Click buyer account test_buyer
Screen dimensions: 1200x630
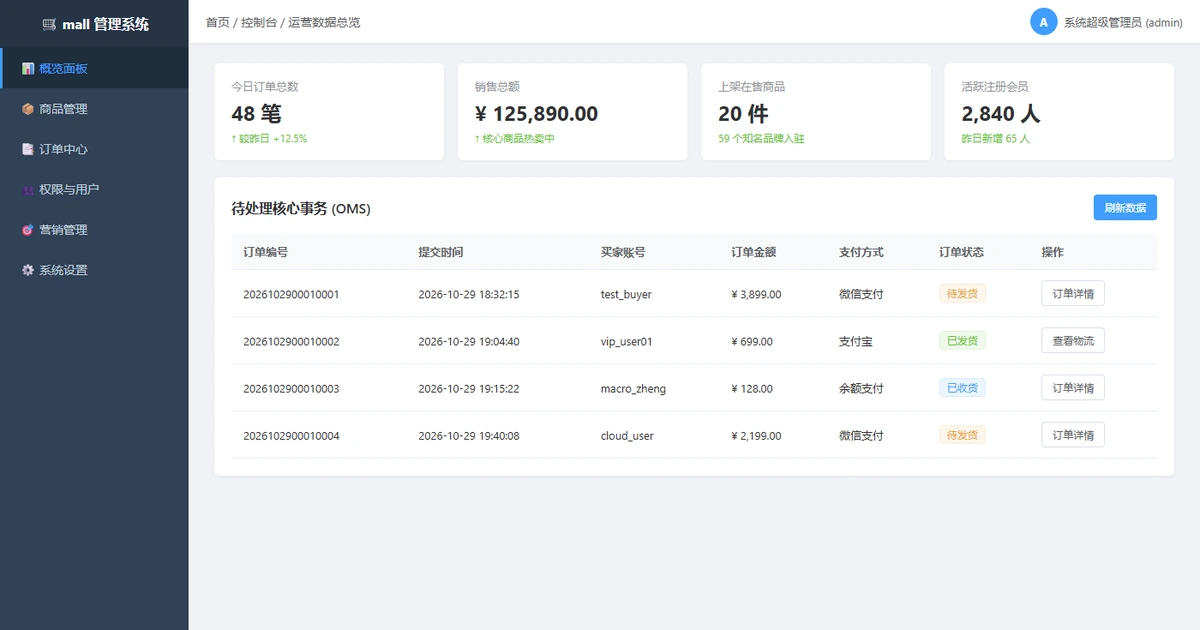click(626, 295)
